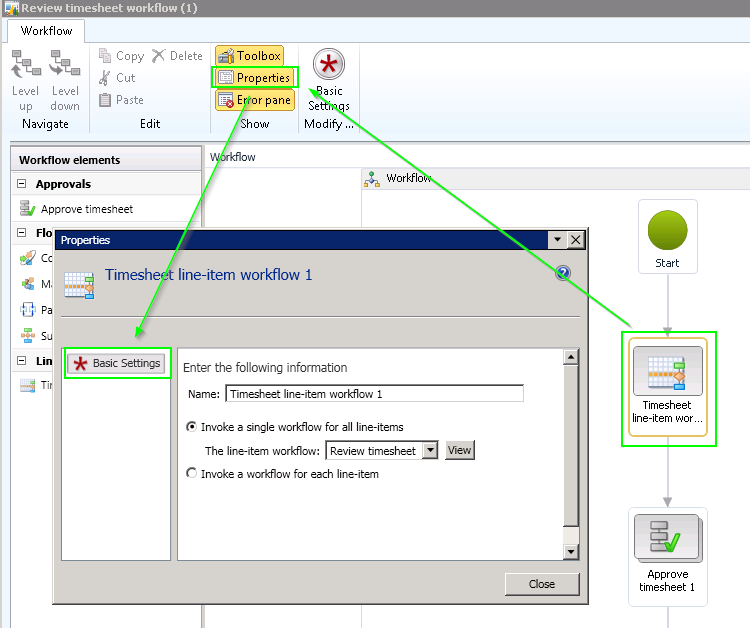Select the Timesheet line-item workflow node
750x628 pixels.
click(667, 387)
